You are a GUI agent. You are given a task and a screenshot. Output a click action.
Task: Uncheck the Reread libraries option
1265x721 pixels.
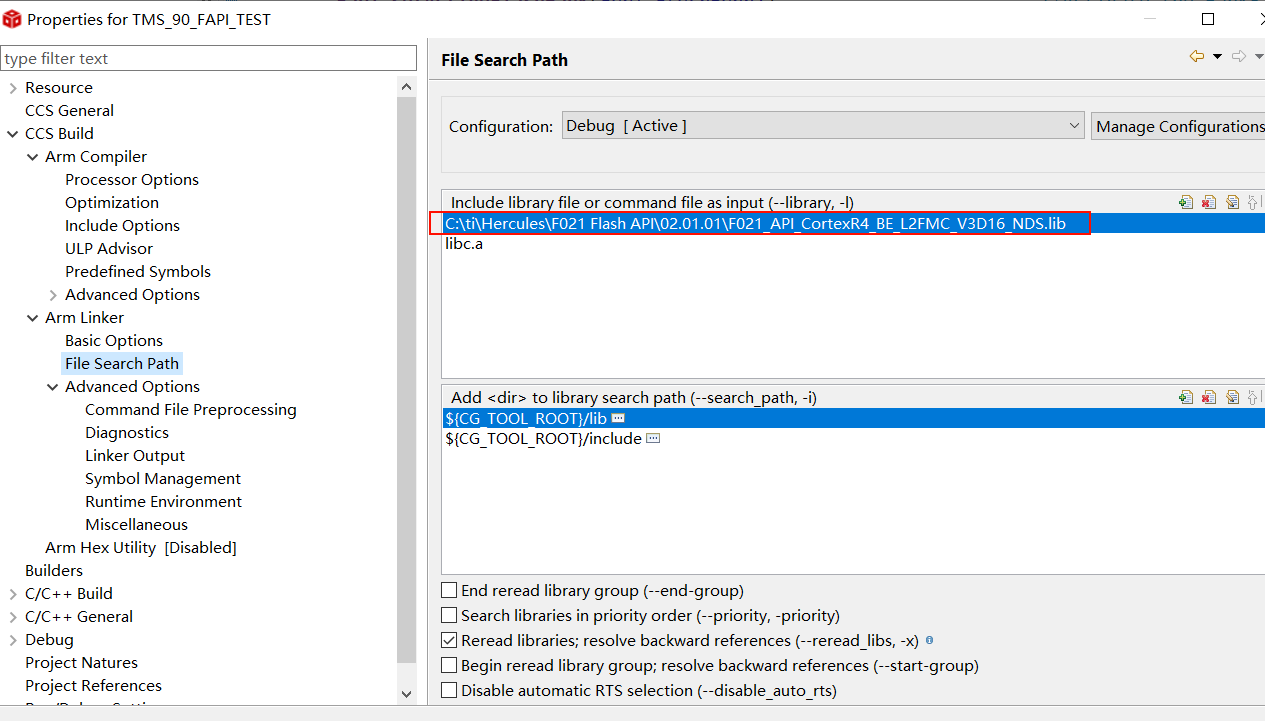pyautogui.click(x=450, y=641)
